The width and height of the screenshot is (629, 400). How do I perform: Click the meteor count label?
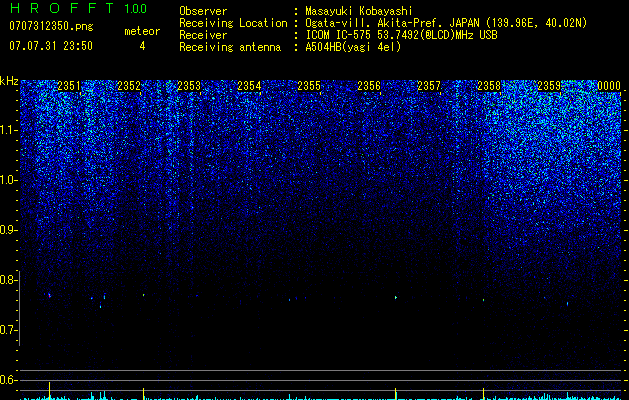click(x=142, y=31)
